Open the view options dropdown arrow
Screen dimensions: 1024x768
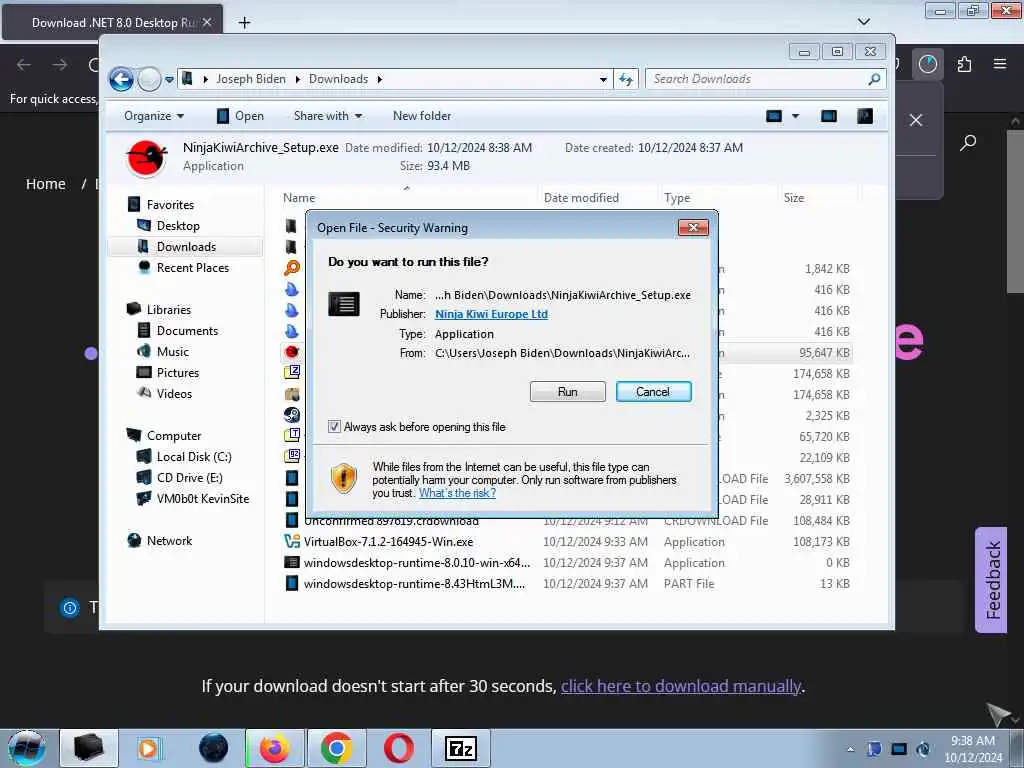795,116
